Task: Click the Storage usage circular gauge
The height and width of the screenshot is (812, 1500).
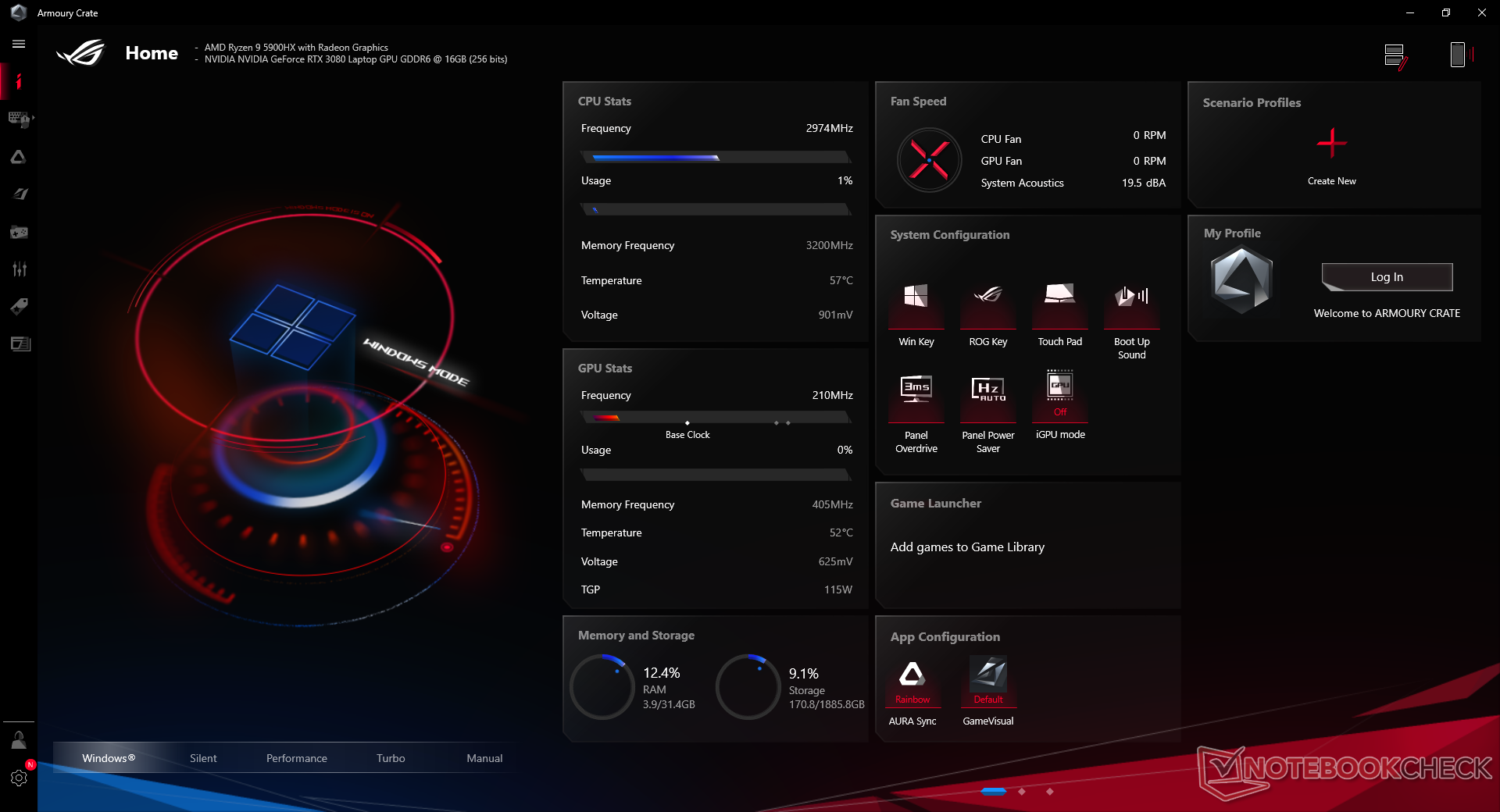Action: point(748,687)
